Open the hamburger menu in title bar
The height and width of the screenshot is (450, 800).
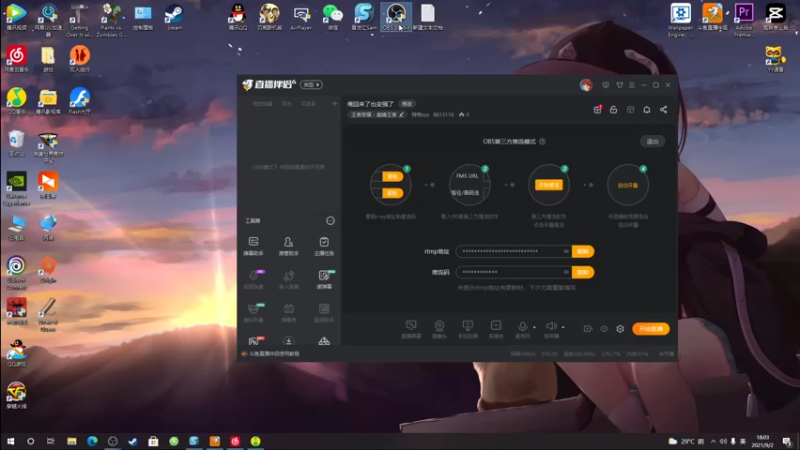pyautogui.click(x=632, y=85)
